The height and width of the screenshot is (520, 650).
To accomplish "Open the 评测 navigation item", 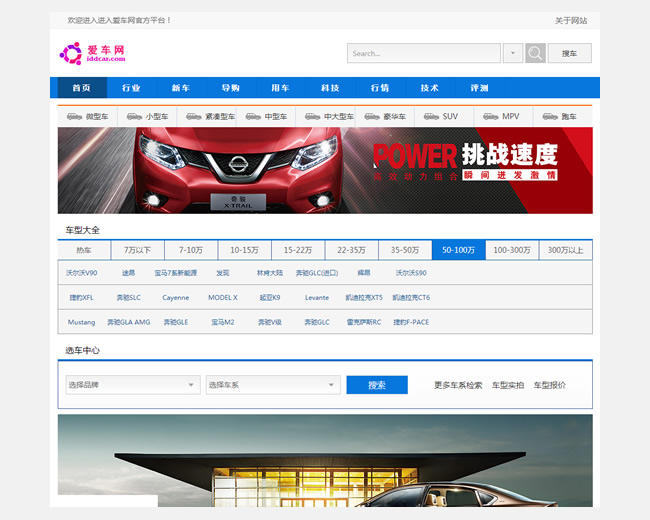I will pos(479,87).
